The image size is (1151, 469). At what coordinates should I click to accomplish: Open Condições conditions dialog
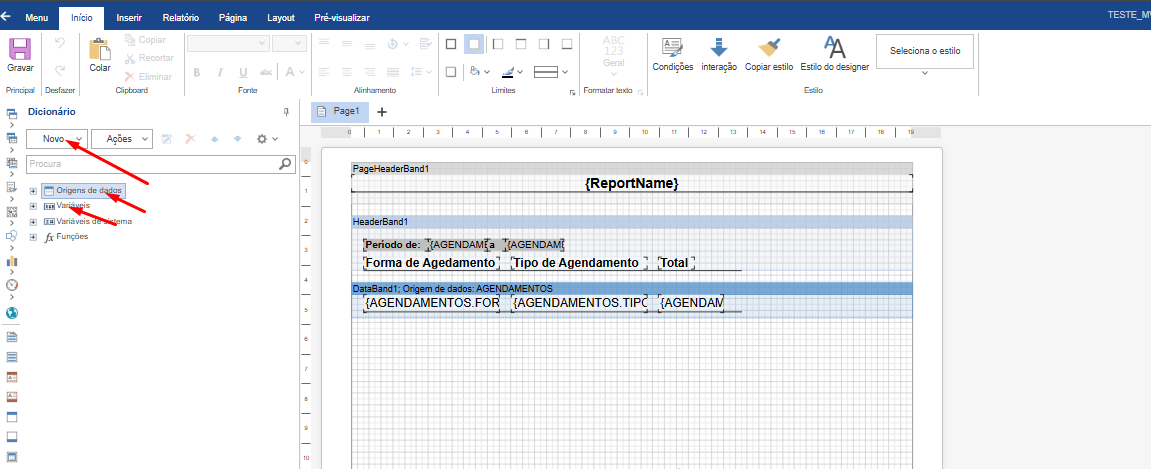[x=672, y=55]
